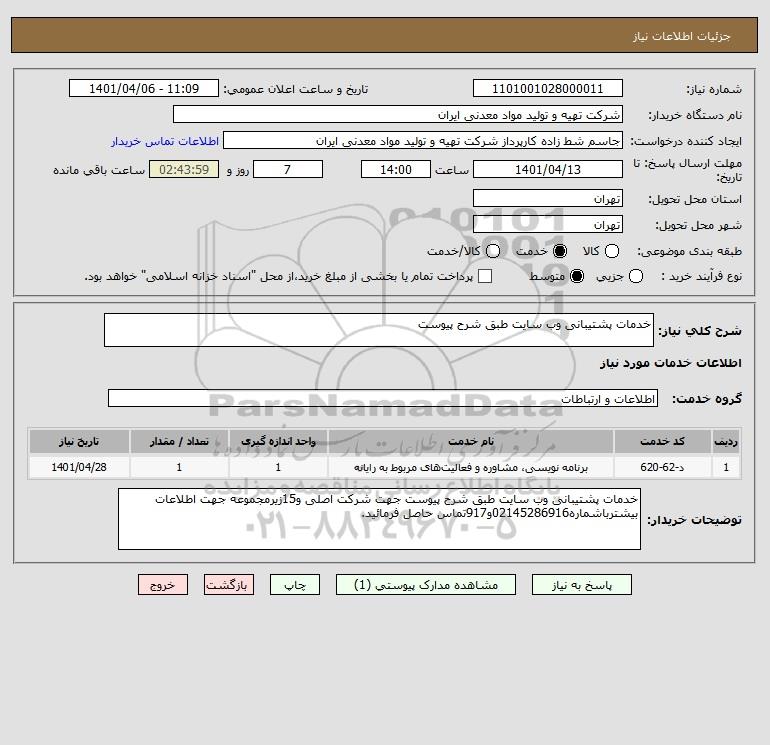
Task: Click the استان محل تحویل field تهران
Action: click(x=548, y=199)
